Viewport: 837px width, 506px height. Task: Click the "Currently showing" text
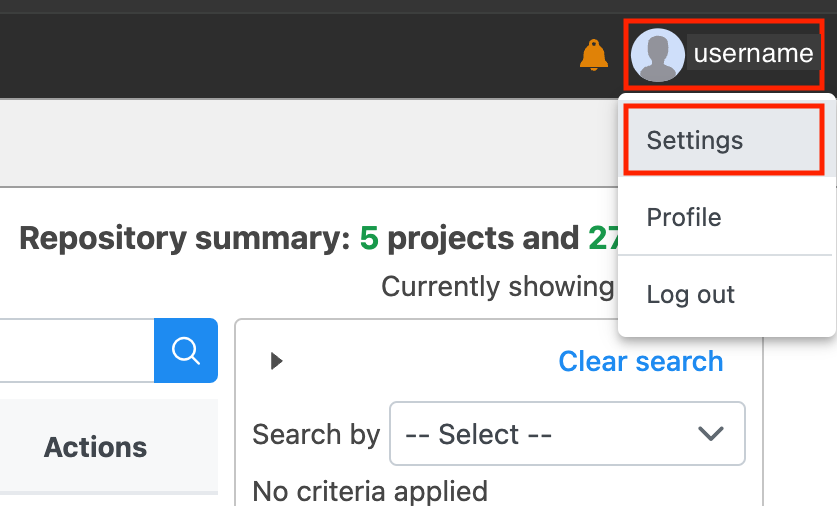click(497, 287)
